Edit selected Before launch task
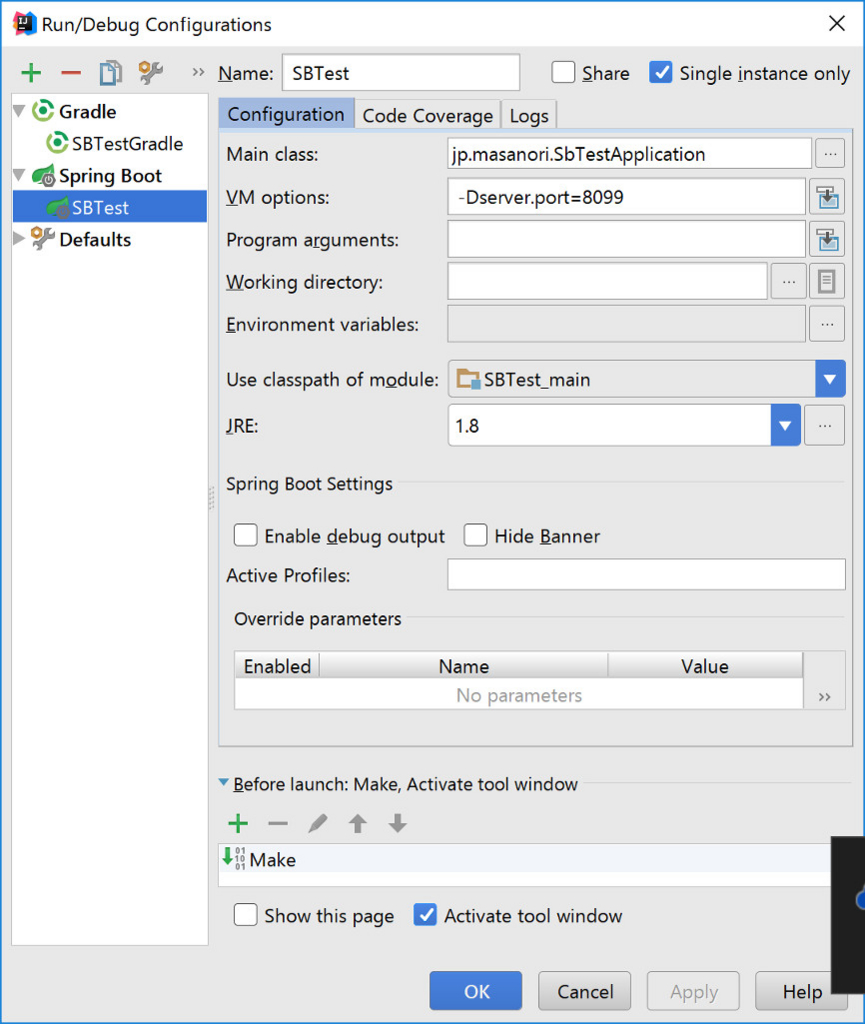Viewport: 865px width, 1024px height. [318, 824]
